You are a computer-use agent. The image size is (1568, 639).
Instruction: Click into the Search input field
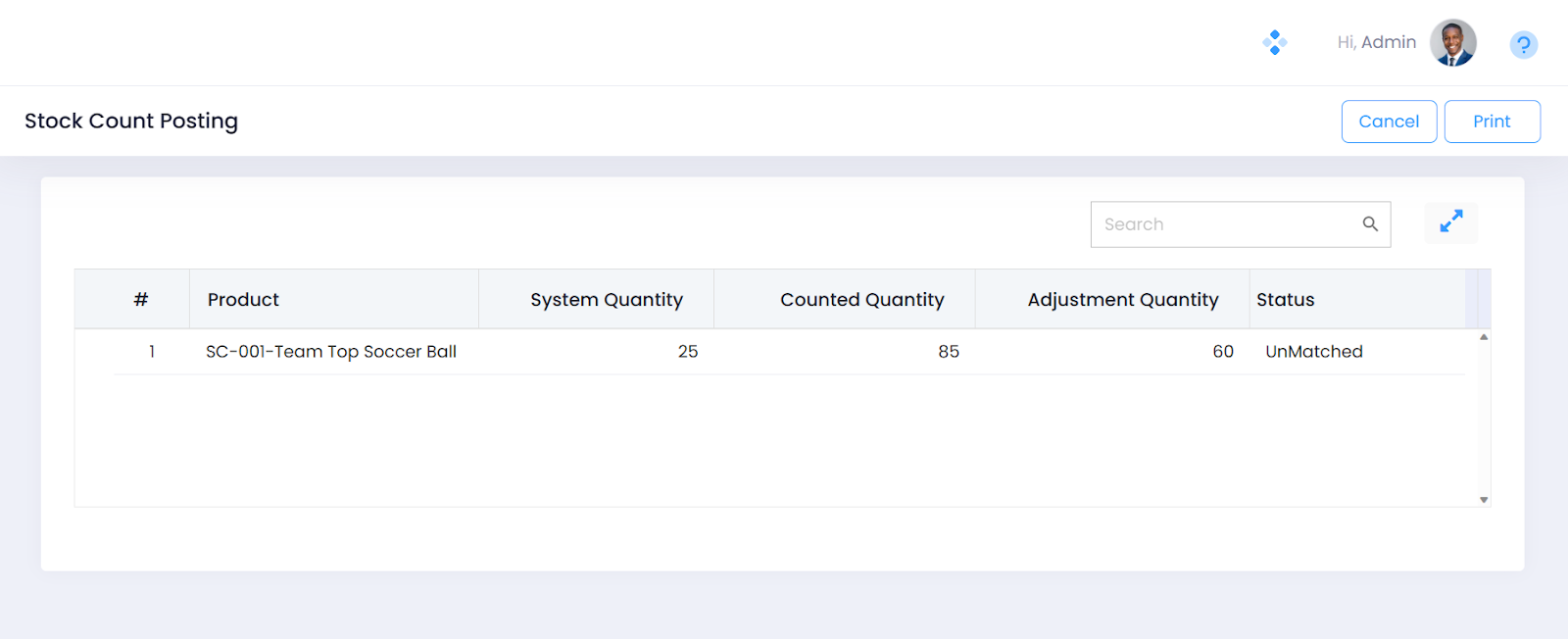1225,224
